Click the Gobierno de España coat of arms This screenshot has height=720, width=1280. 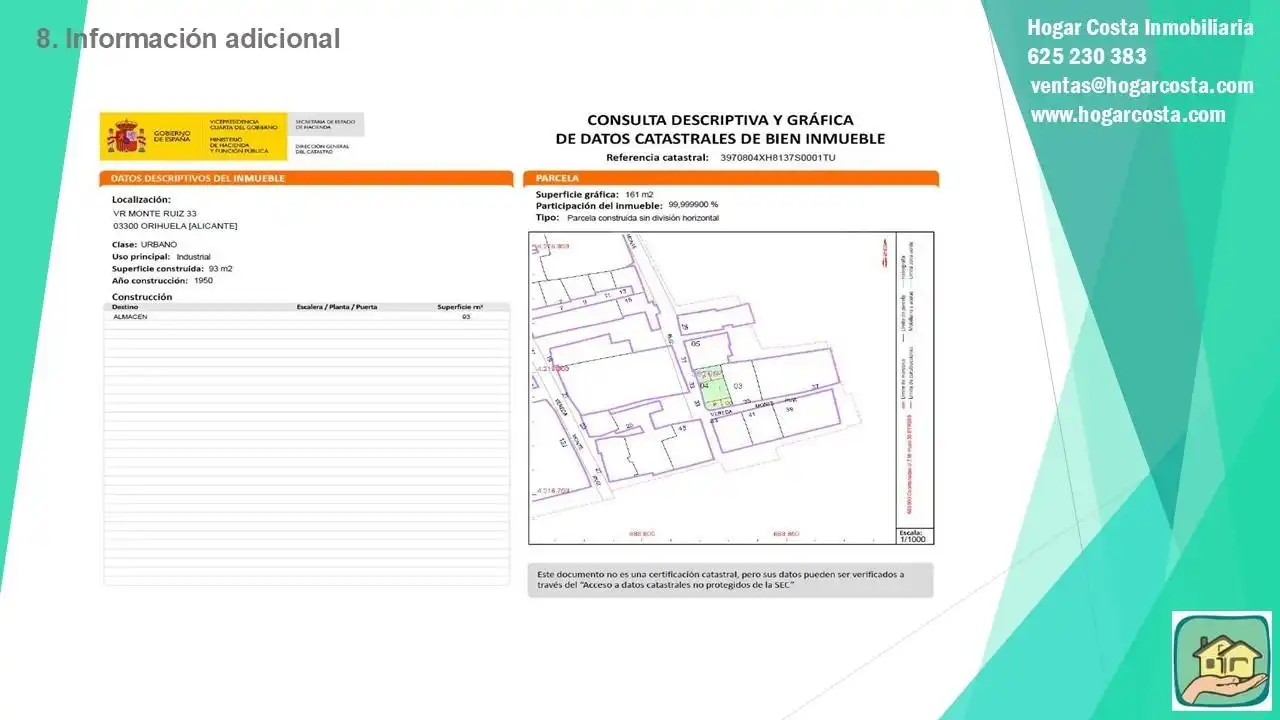click(127, 135)
